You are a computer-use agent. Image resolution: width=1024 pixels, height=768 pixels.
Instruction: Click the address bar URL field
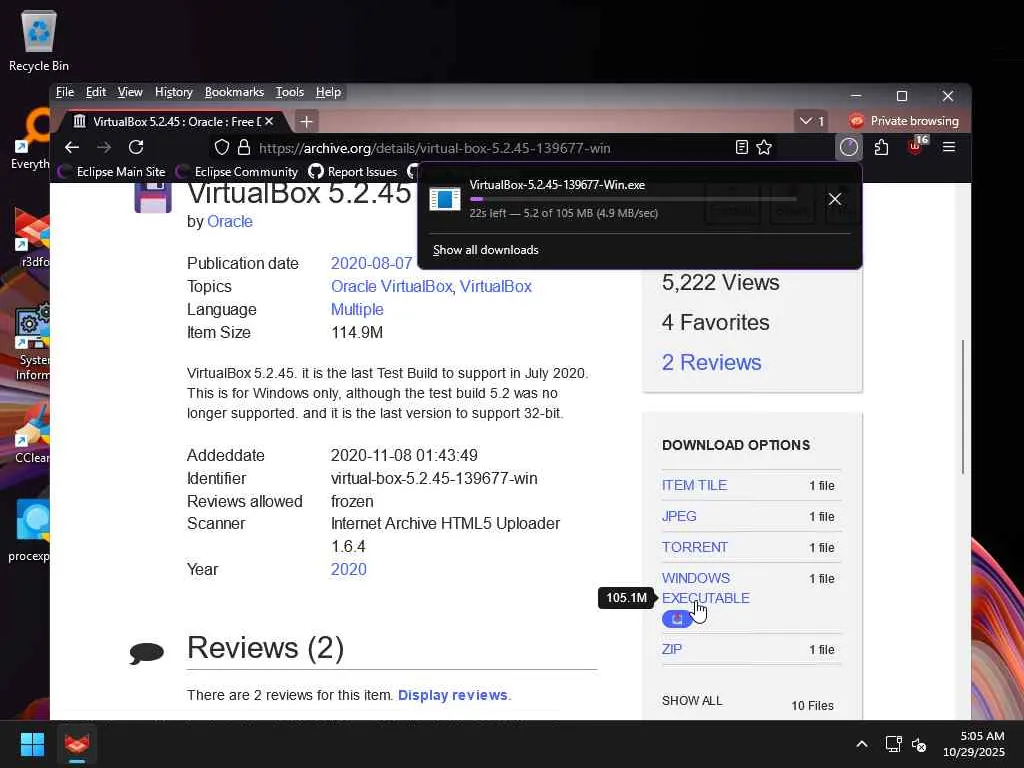(493, 148)
